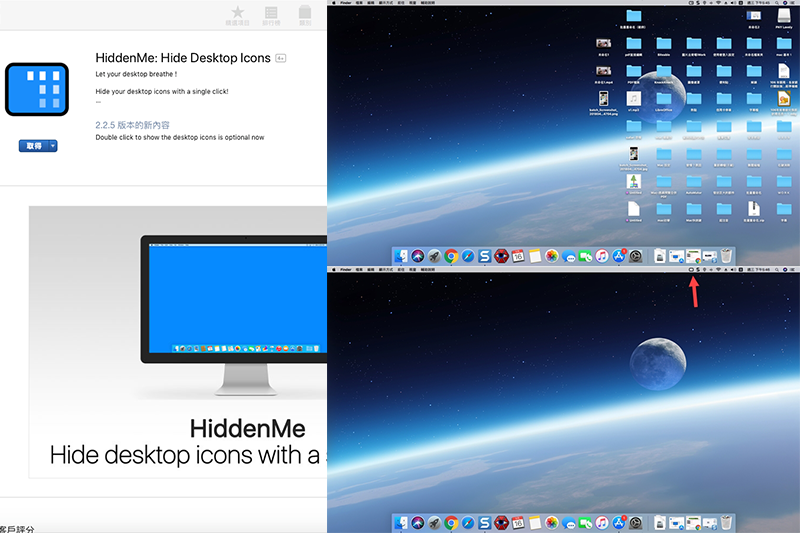Viewport: 800px width, 533px height.
Task: Click the HiddenMe app icon in App Store
Action: [37, 89]
